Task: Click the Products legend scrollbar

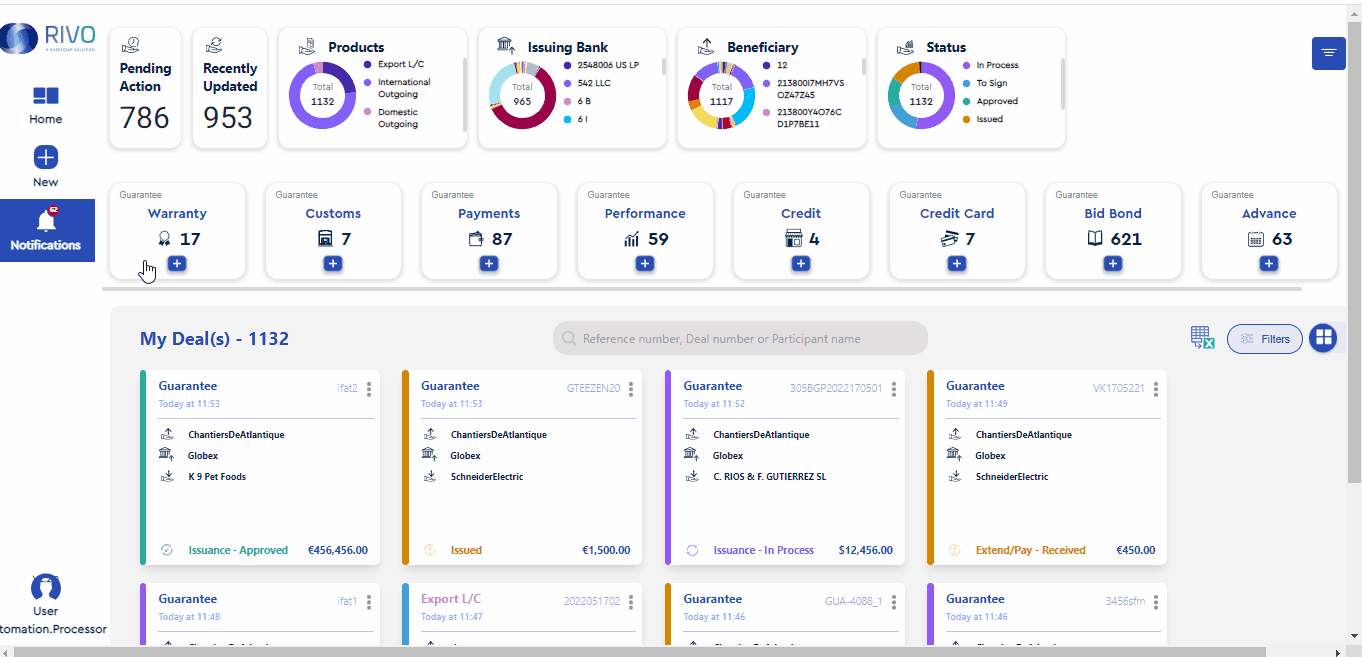Action: tap(463, 94)
